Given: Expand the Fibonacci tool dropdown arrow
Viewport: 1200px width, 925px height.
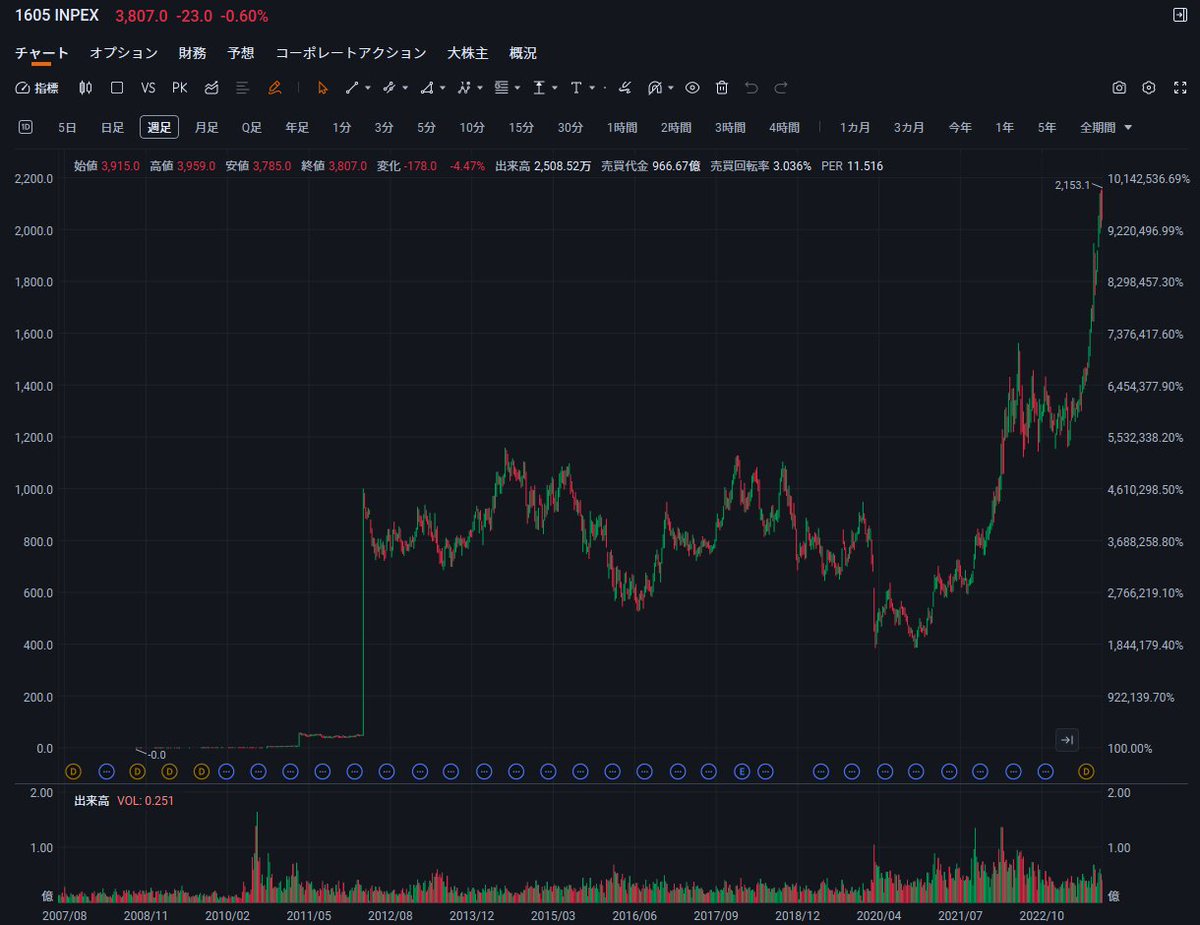Looking at the screenshot, I should [x=517, y=88].
